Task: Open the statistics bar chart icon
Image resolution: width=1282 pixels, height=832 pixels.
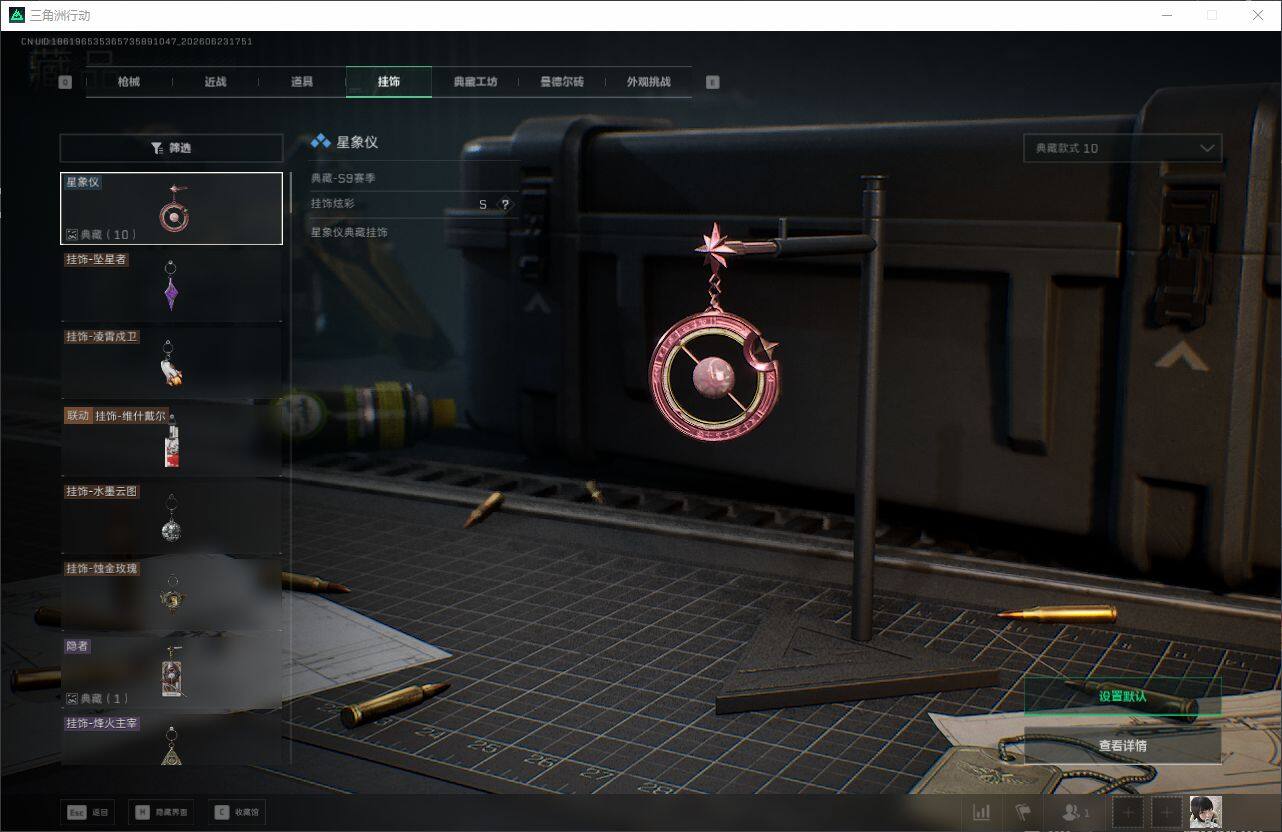Action: 982,812
